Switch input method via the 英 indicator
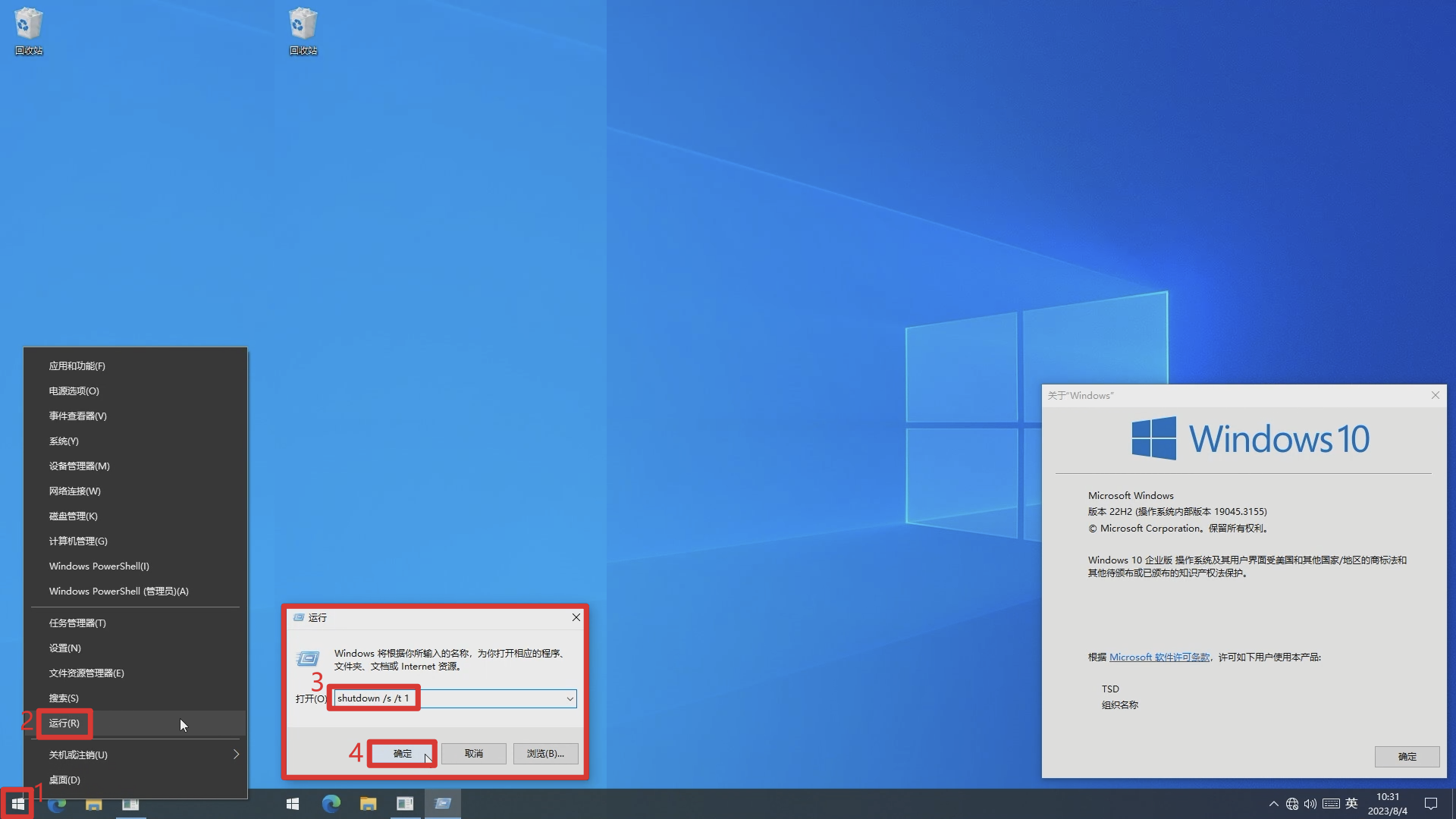This screenshot has width=1456, height=819. [x=1351, y=804]
